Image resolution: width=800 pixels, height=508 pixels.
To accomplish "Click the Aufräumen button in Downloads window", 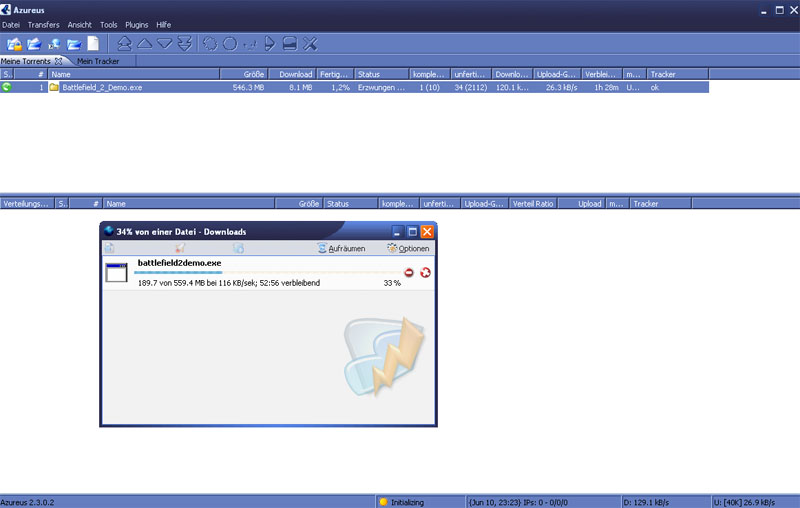I will click(341, 248).
